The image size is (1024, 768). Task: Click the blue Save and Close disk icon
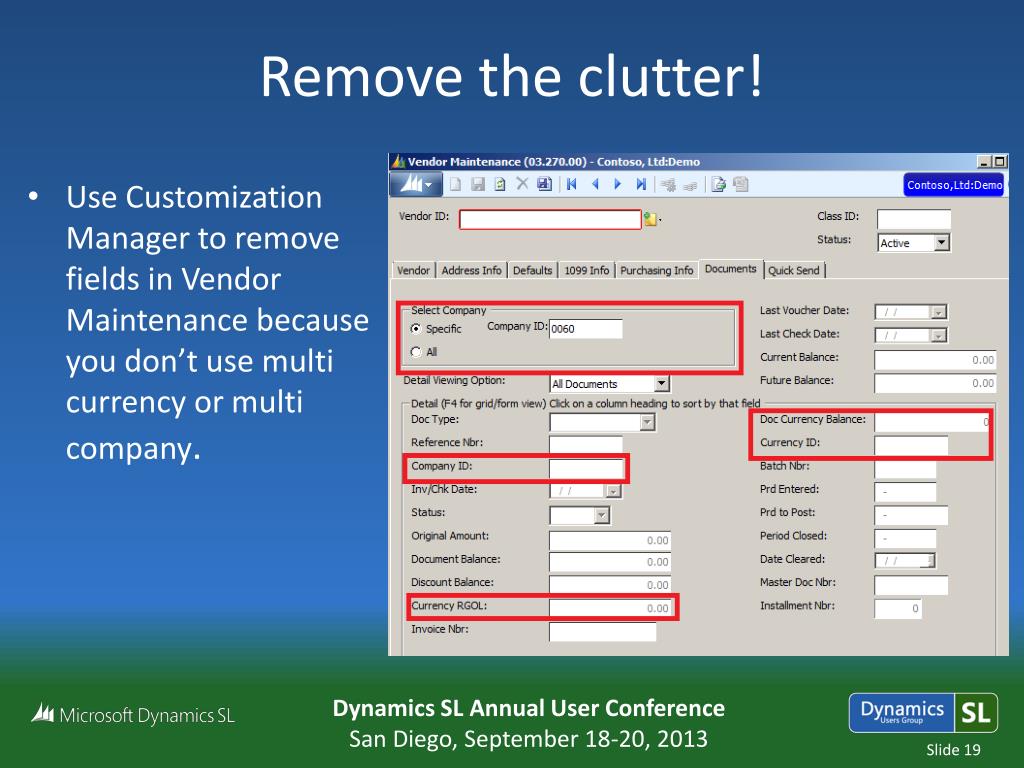544,185
